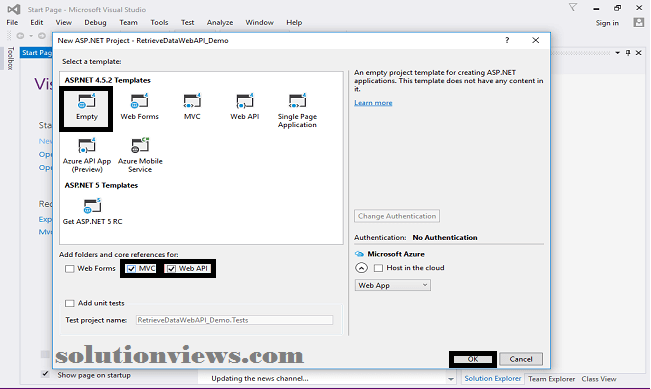Click 'ASP.NET 5 Templates' heading
This screenshot has height=389, width=651.
pos(101,185)
